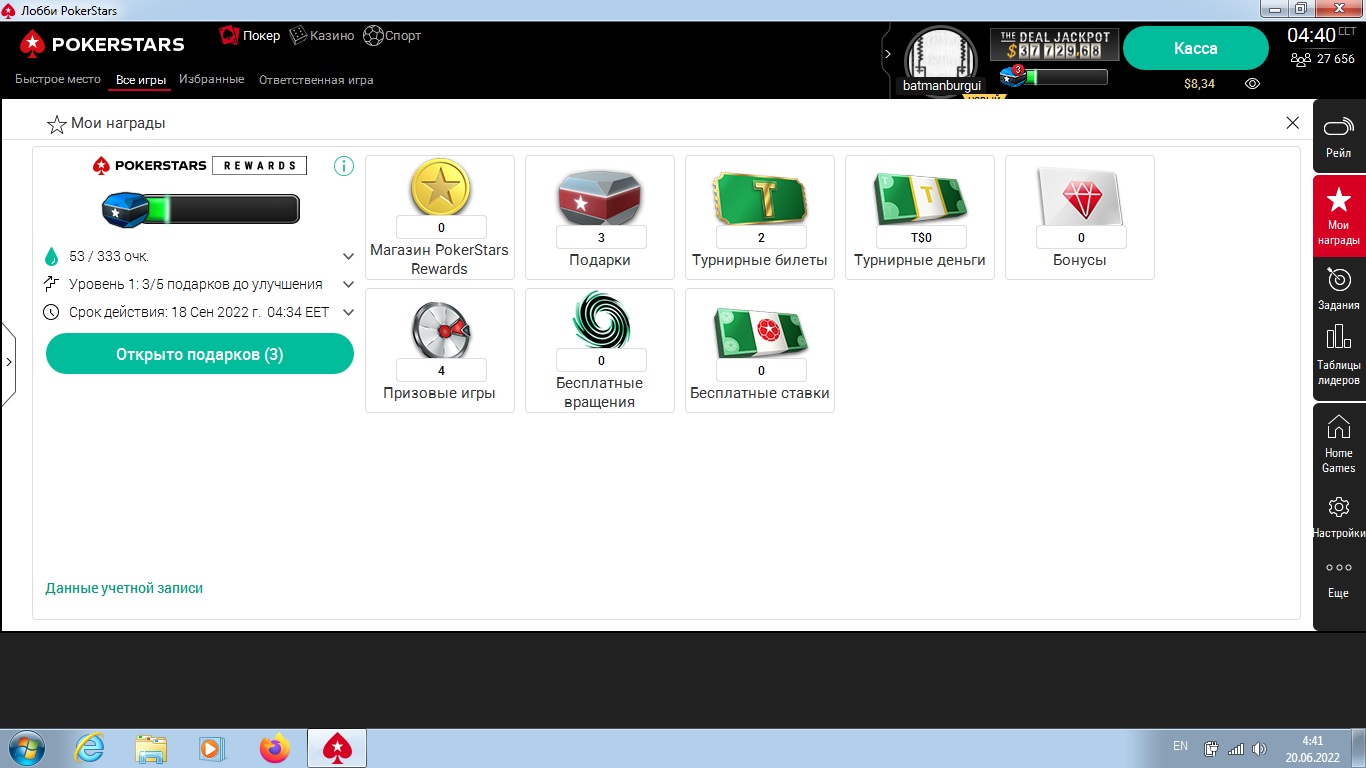The width and height of the screenshot is (1366, 768).
Task: Open the Все игры tab
Action: coord(140,80)
